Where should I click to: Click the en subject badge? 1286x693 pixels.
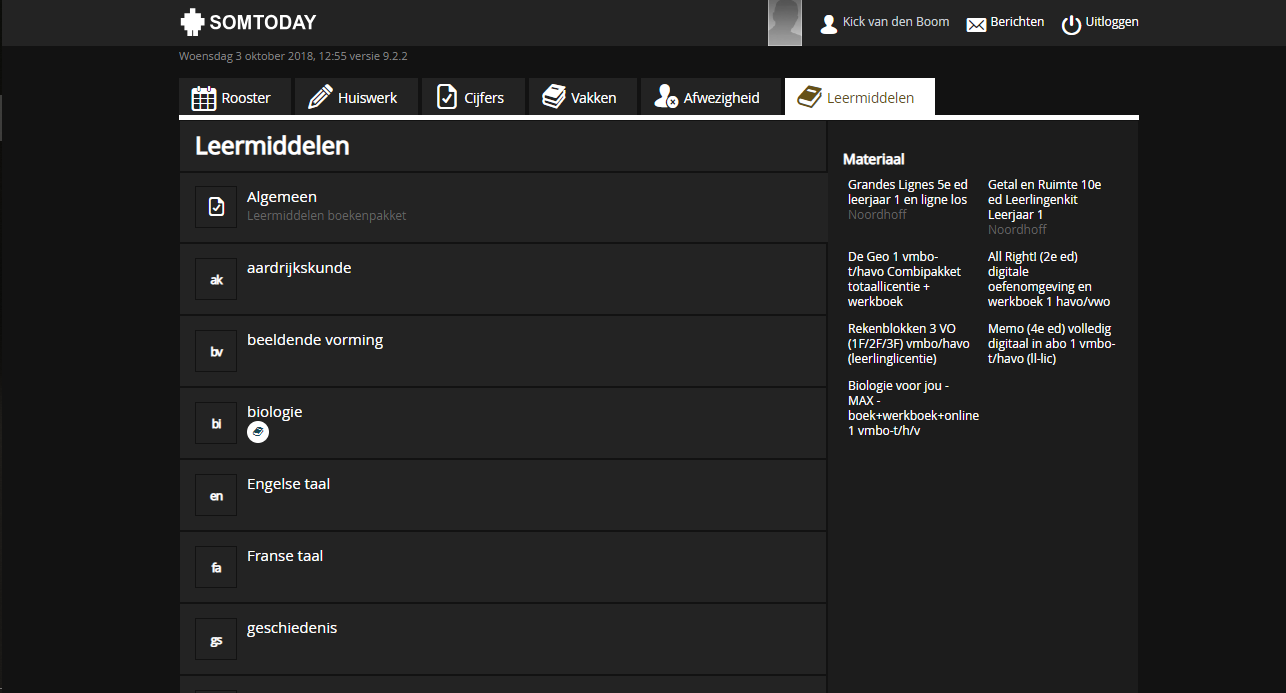[x=216, y=495]
